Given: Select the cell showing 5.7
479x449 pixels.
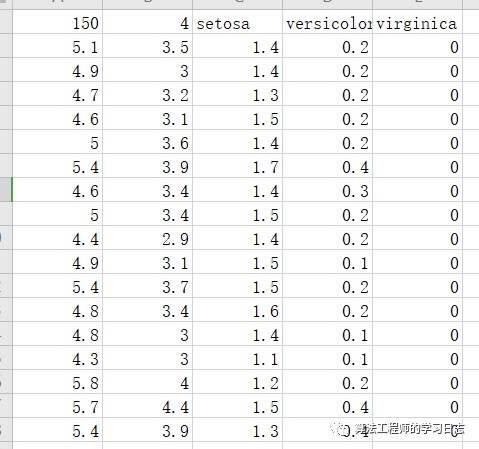Looking at the screenshot, I should tap(57, 406).
